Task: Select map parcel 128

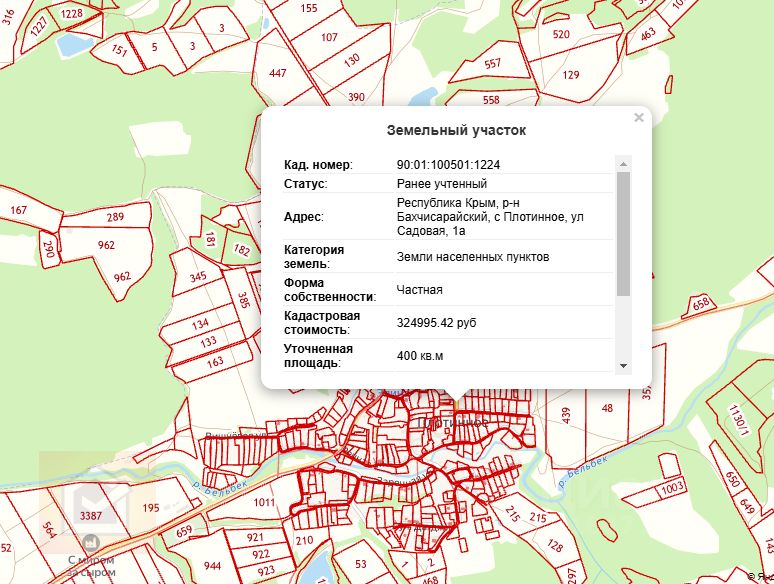Action: click(x=555, y=545)
